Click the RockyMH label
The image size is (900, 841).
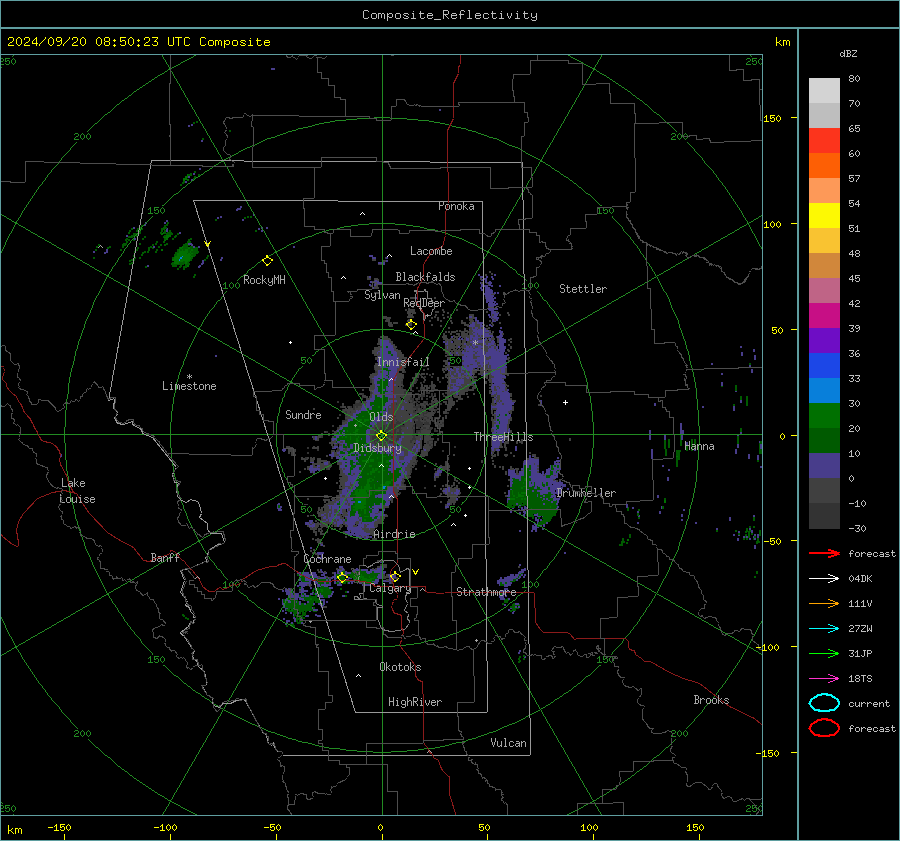[264, 280]
